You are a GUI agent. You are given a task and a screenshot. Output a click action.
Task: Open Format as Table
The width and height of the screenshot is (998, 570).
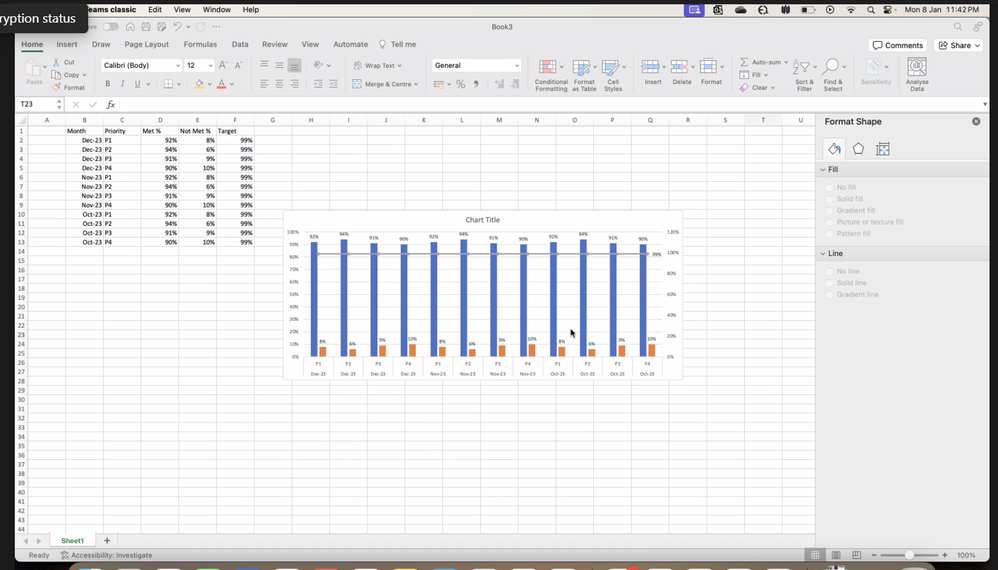click(584, 76)
